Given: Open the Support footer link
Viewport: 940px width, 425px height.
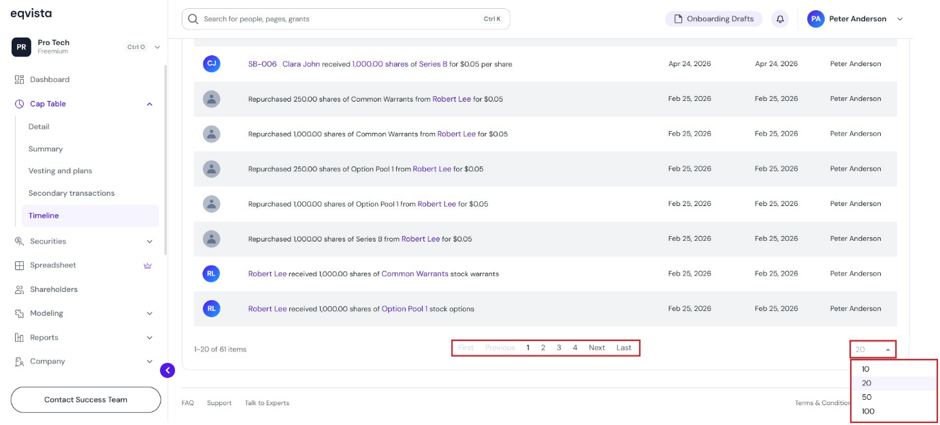Looking at the screenshot, I should (x=219, y=403).
